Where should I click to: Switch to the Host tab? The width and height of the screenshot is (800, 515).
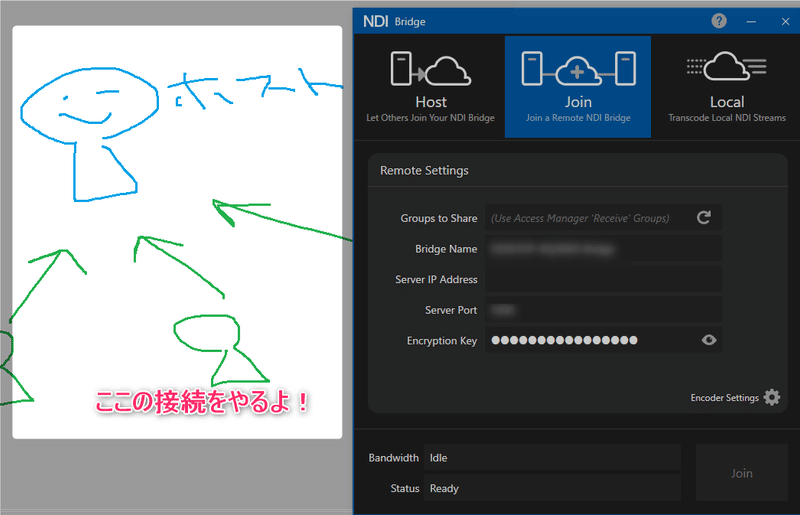[x=430, y=87]
